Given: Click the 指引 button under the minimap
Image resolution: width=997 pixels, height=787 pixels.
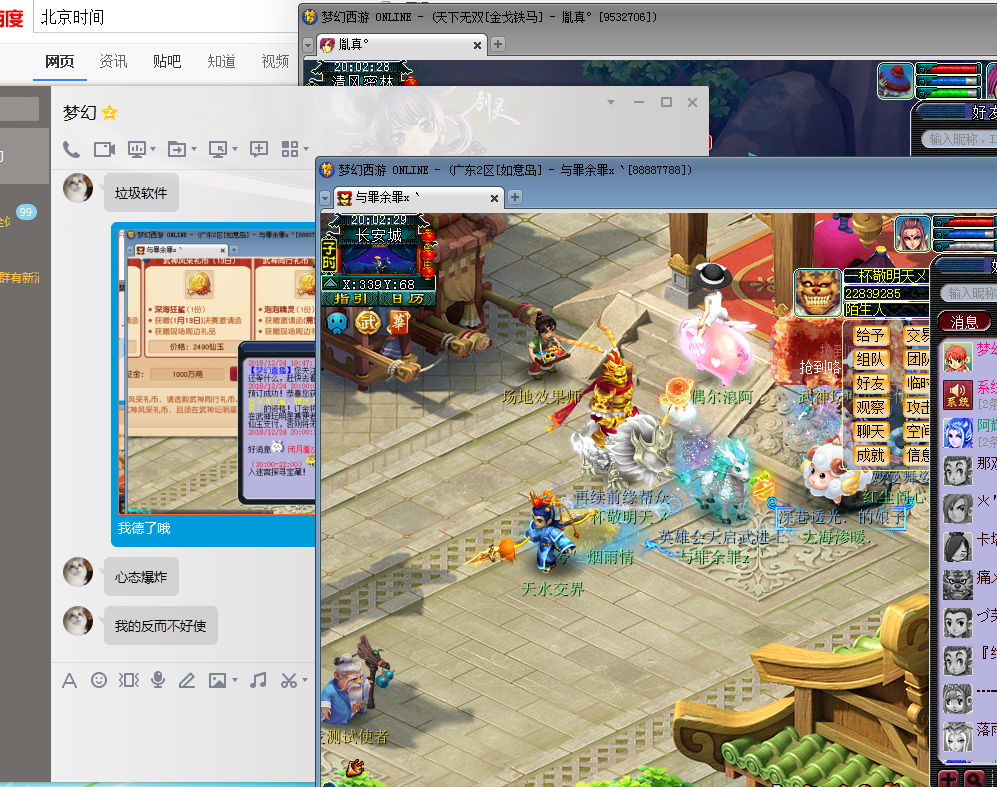Looking at the screenshot, I should coord(350,299).
